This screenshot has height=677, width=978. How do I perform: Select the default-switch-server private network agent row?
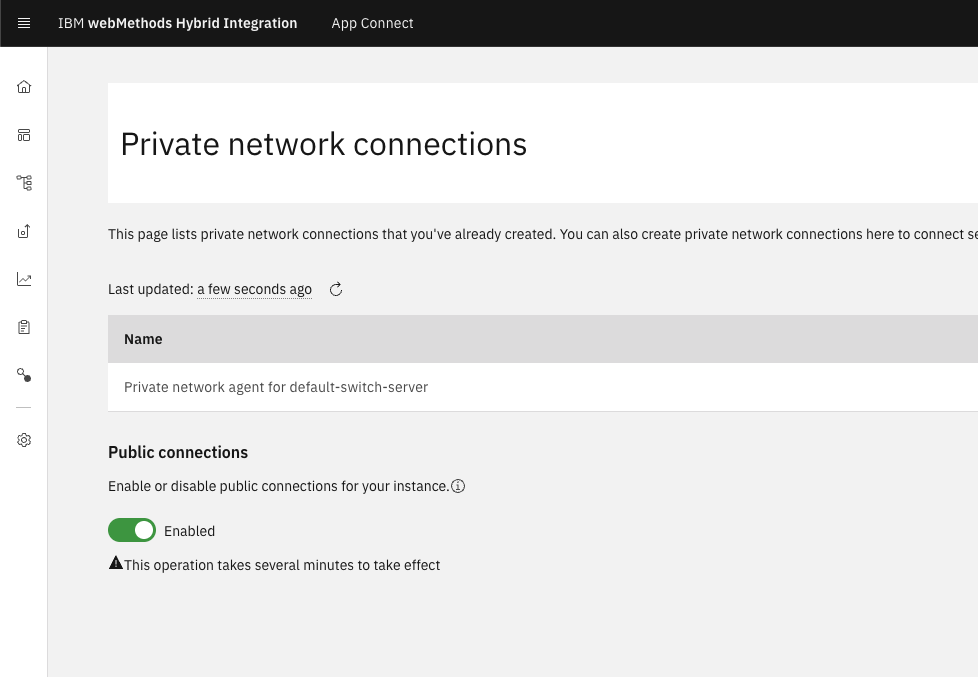[x=276, y=387]
